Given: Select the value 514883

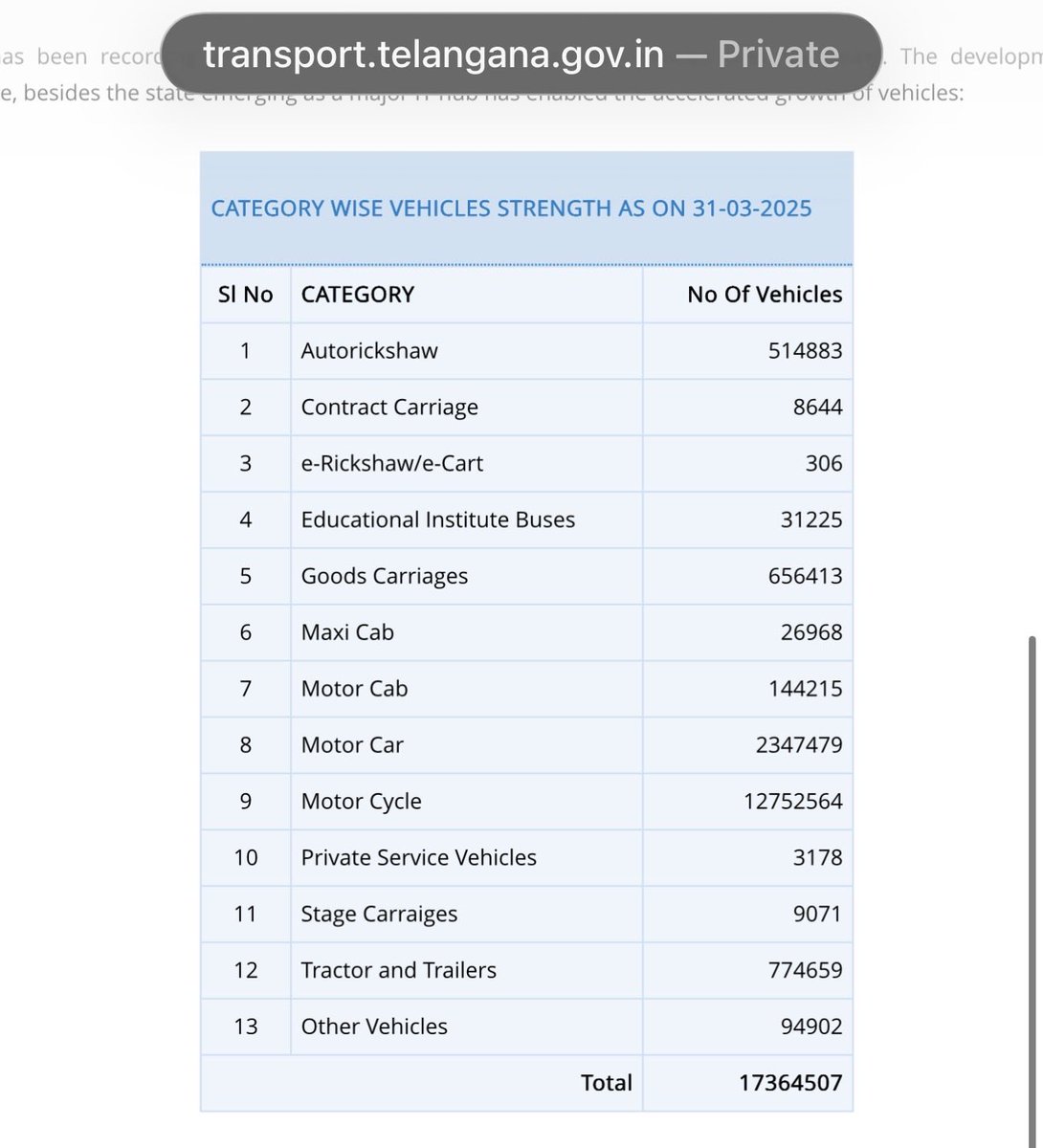Looking at the screenshot, I should point(805,351).
